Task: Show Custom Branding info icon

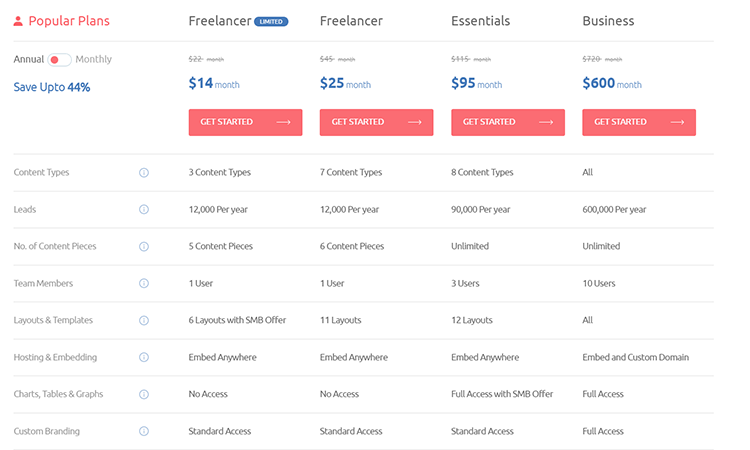Action: tap(143, 431)
